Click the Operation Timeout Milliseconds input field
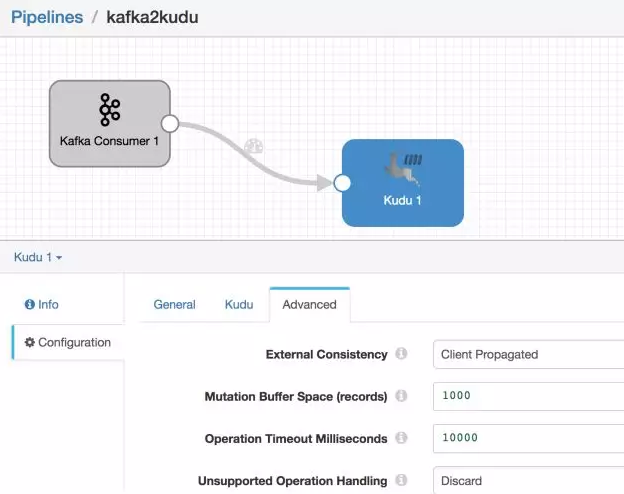This screenshot has height=494, width=624. click(x=528, y=438)
